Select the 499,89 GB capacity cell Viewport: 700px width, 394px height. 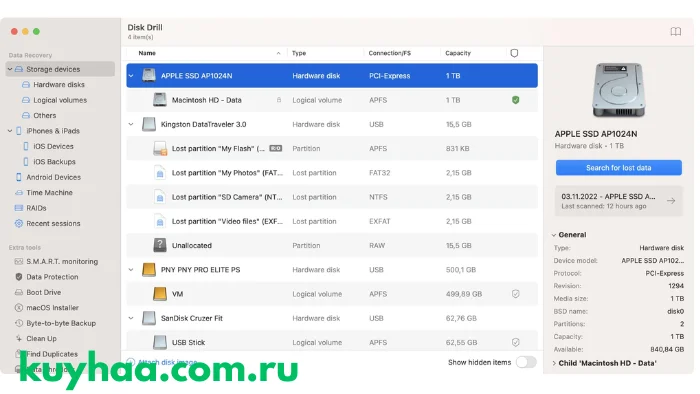point(463,294)
